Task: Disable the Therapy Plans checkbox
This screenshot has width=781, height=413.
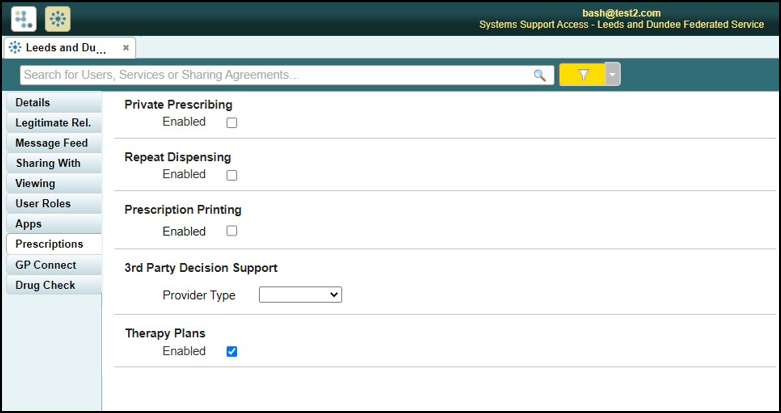Action: click(232, 351)
